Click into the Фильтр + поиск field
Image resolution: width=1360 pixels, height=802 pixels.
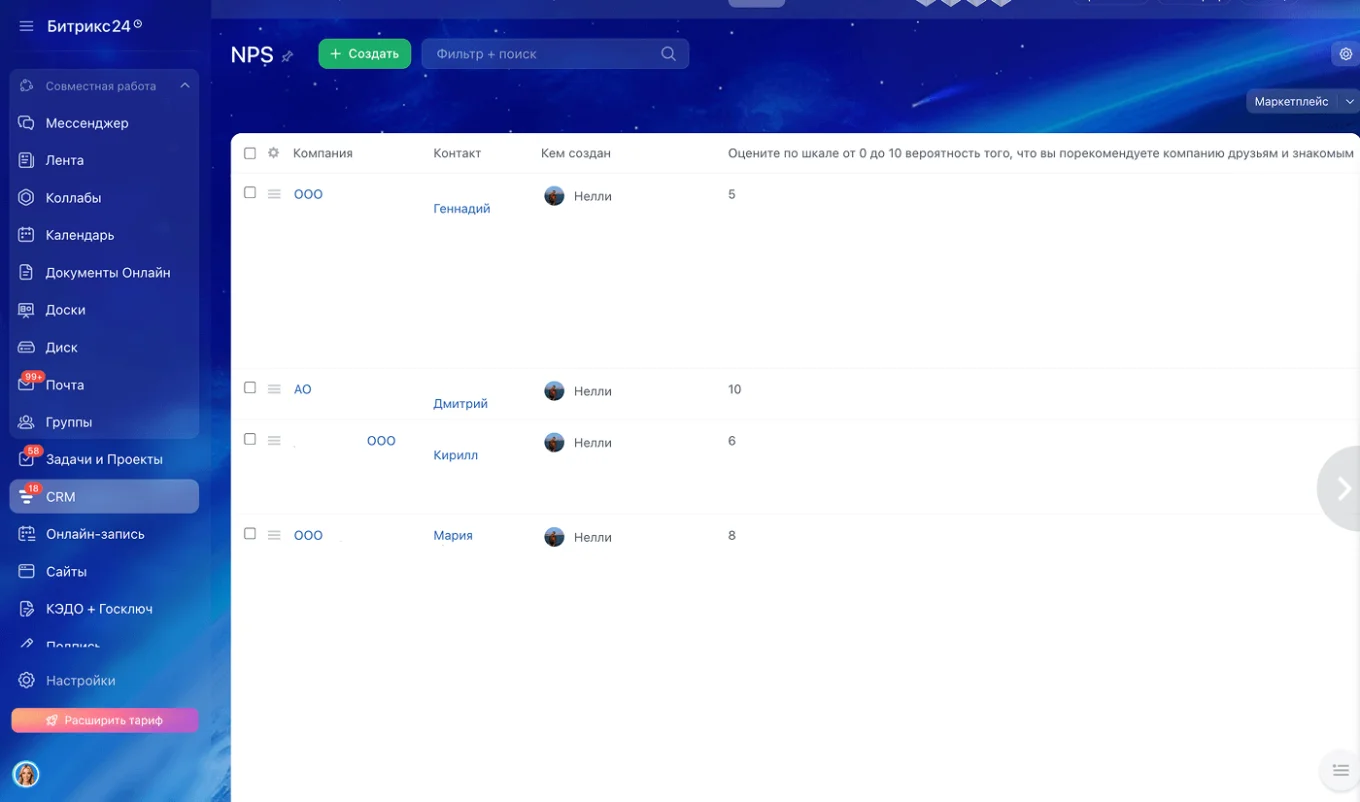540,54
